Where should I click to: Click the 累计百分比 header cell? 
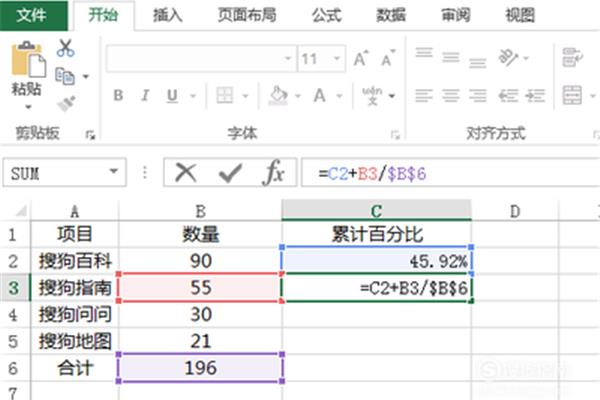(377, 234)
